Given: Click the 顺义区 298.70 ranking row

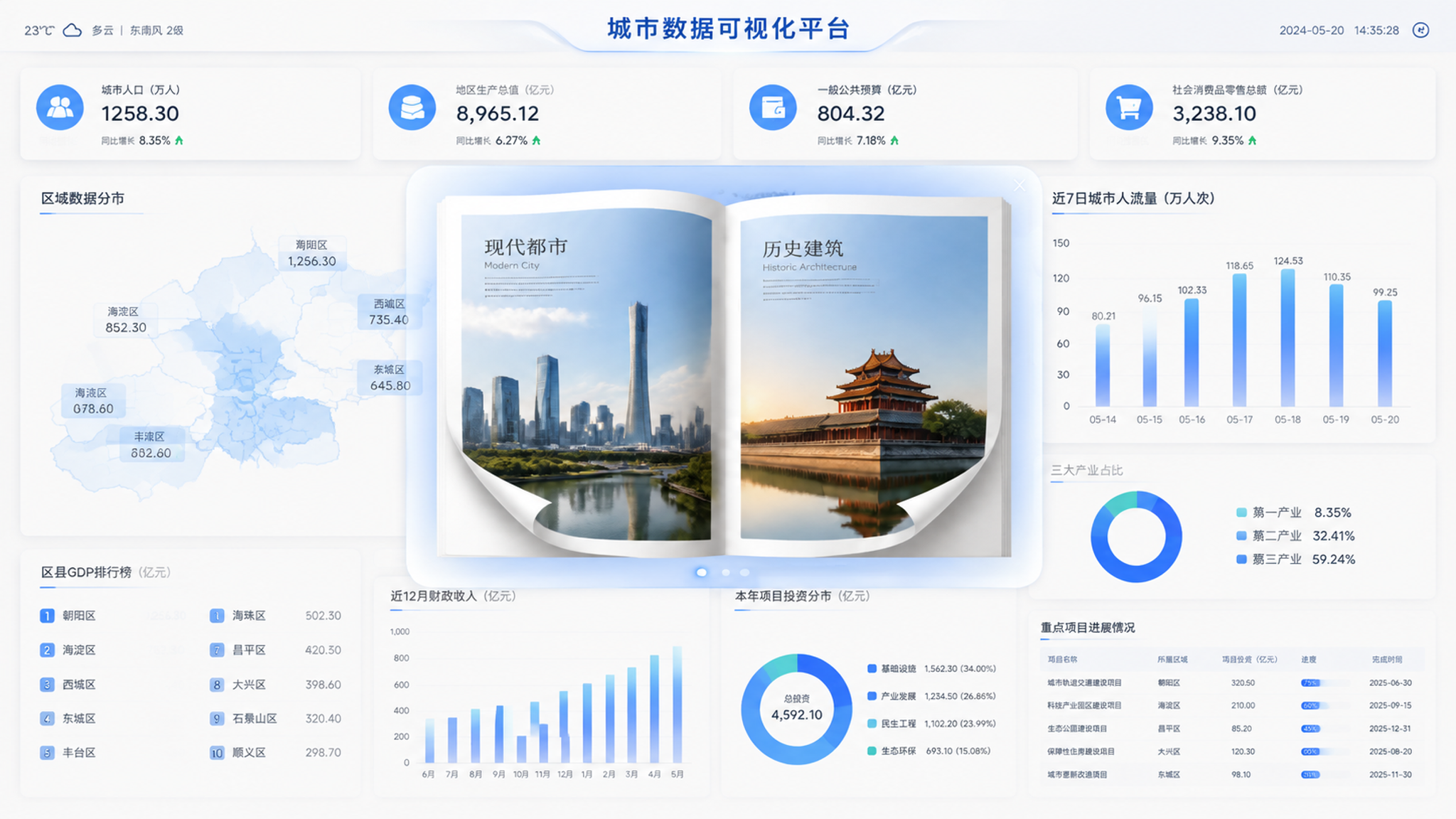Looking at the screenshot, I should [x=276, y=752].
